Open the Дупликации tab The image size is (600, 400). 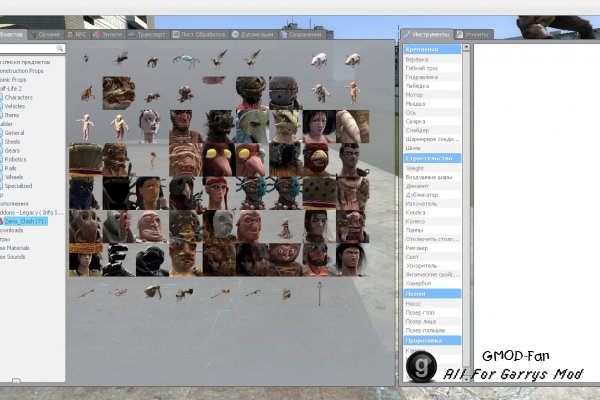click(x=253, y=34)
